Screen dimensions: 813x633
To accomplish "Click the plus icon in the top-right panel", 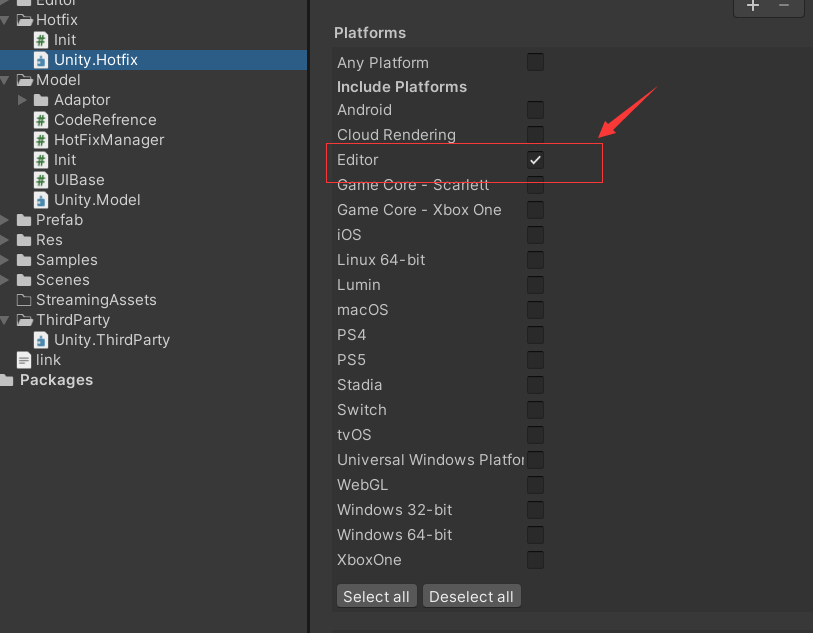I will [x=752, y=7].
